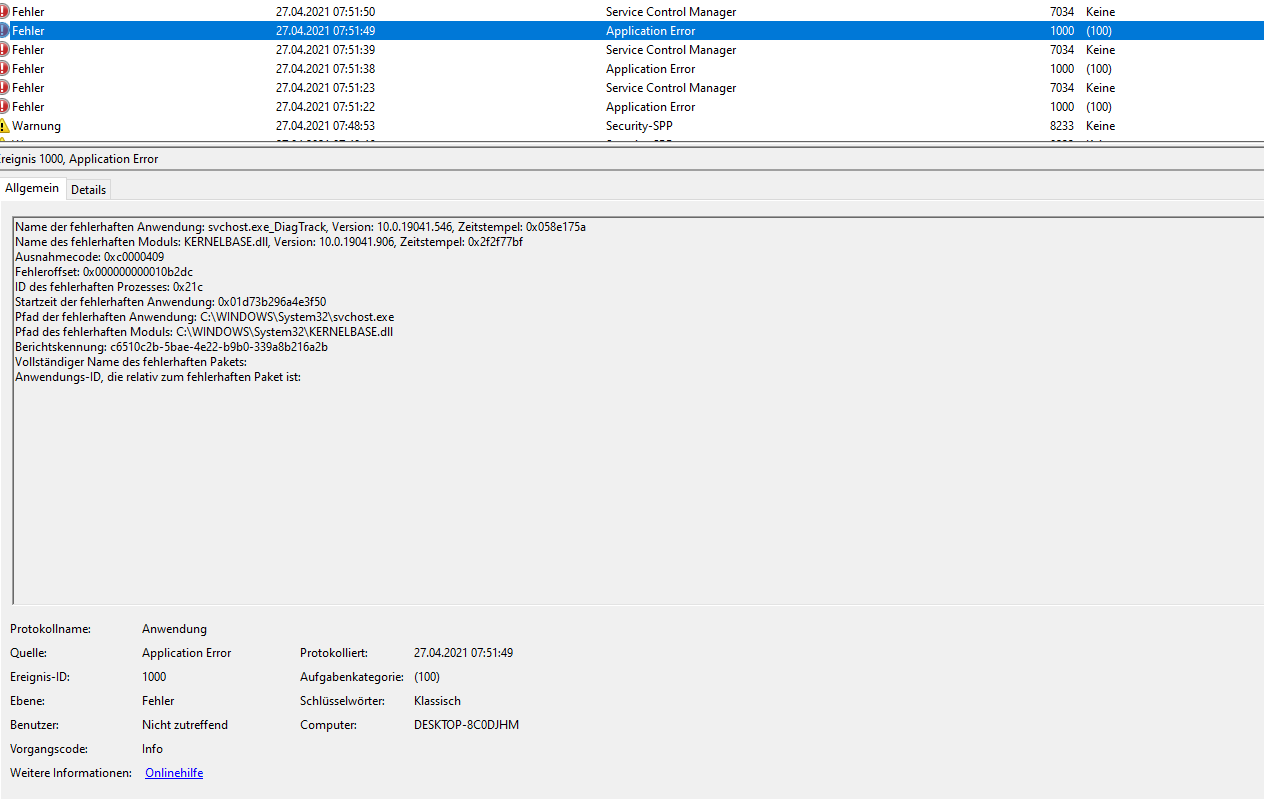Select the date cell 27.04.2021 07:51:50
1264x799 pixels.
(x=325, y=12)
